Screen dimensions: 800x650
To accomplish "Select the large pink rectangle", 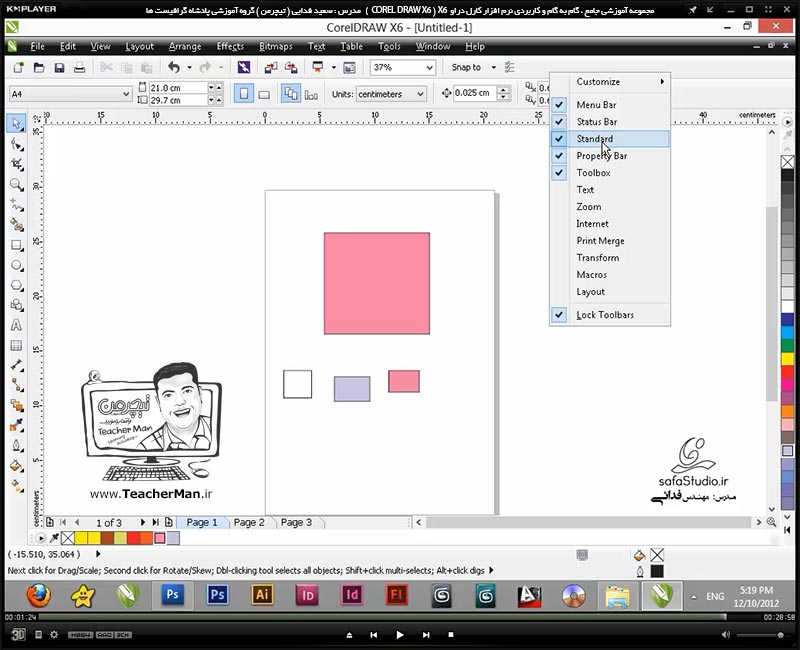I will pos(377,284).
